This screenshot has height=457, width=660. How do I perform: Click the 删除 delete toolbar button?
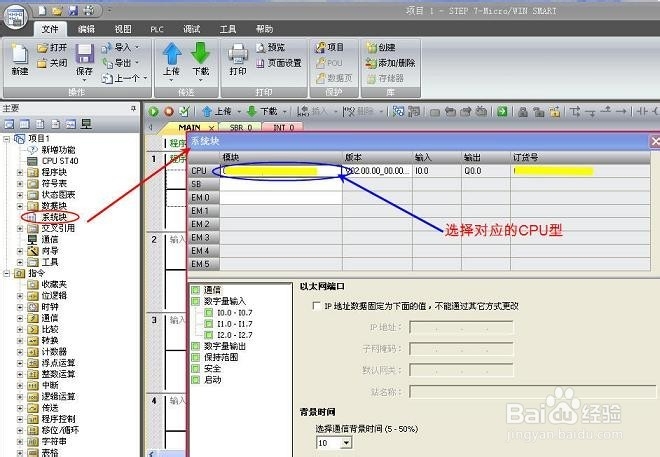pos(359,112)
